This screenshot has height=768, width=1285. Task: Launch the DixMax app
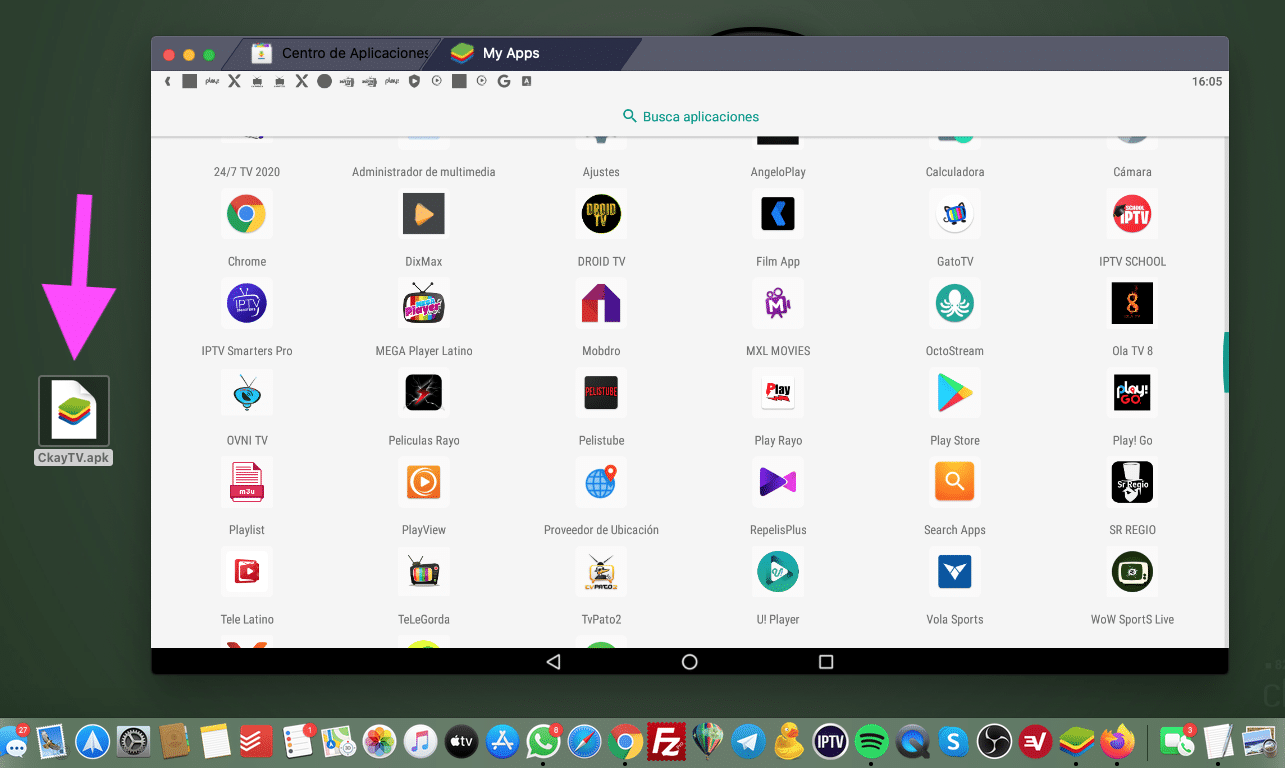(x=423, y=213)
